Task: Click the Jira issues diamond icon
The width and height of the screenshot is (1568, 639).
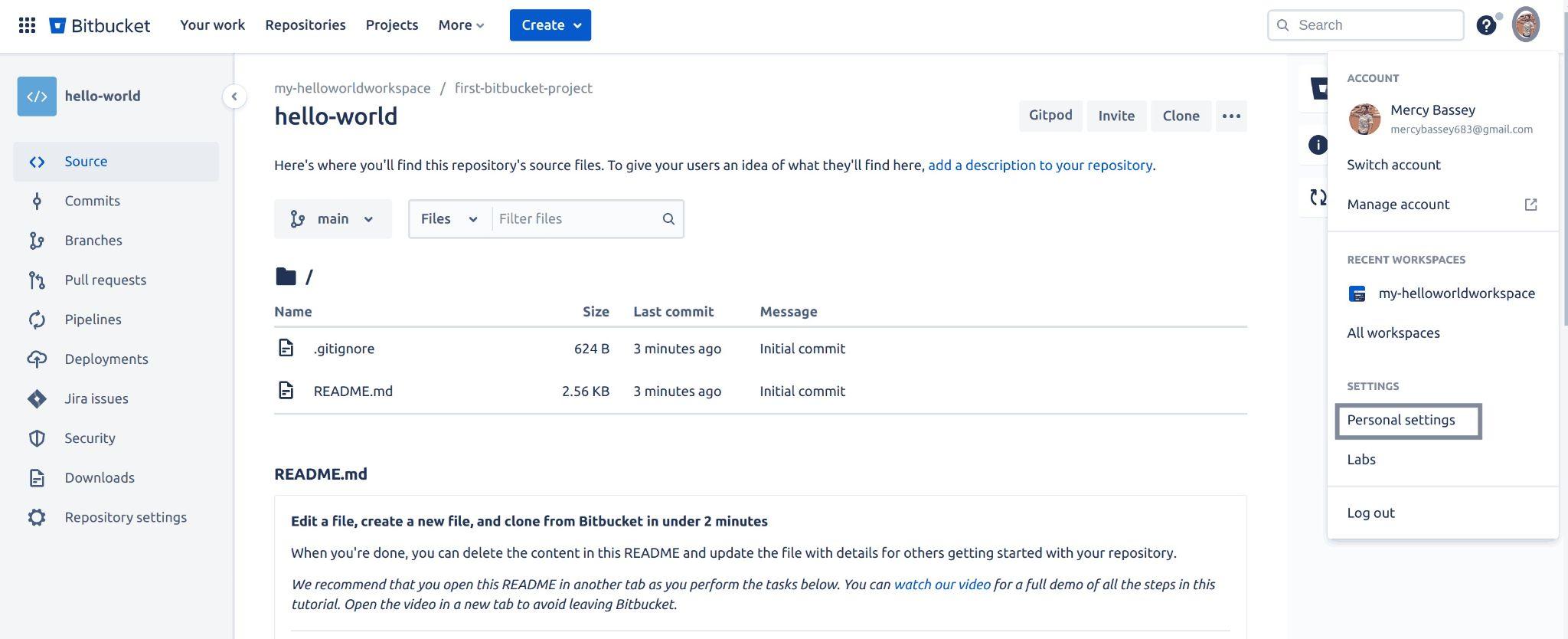Action: (x=37, y=399)
